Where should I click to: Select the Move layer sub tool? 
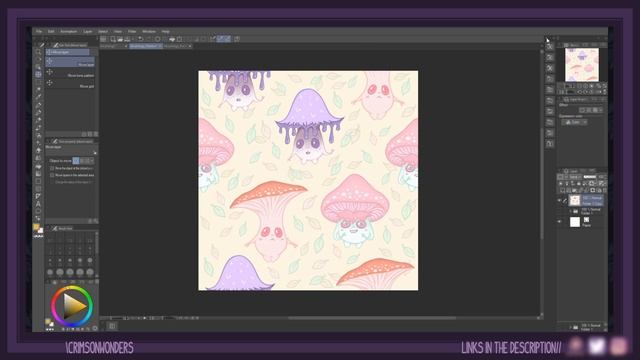[x=71, y=62]
